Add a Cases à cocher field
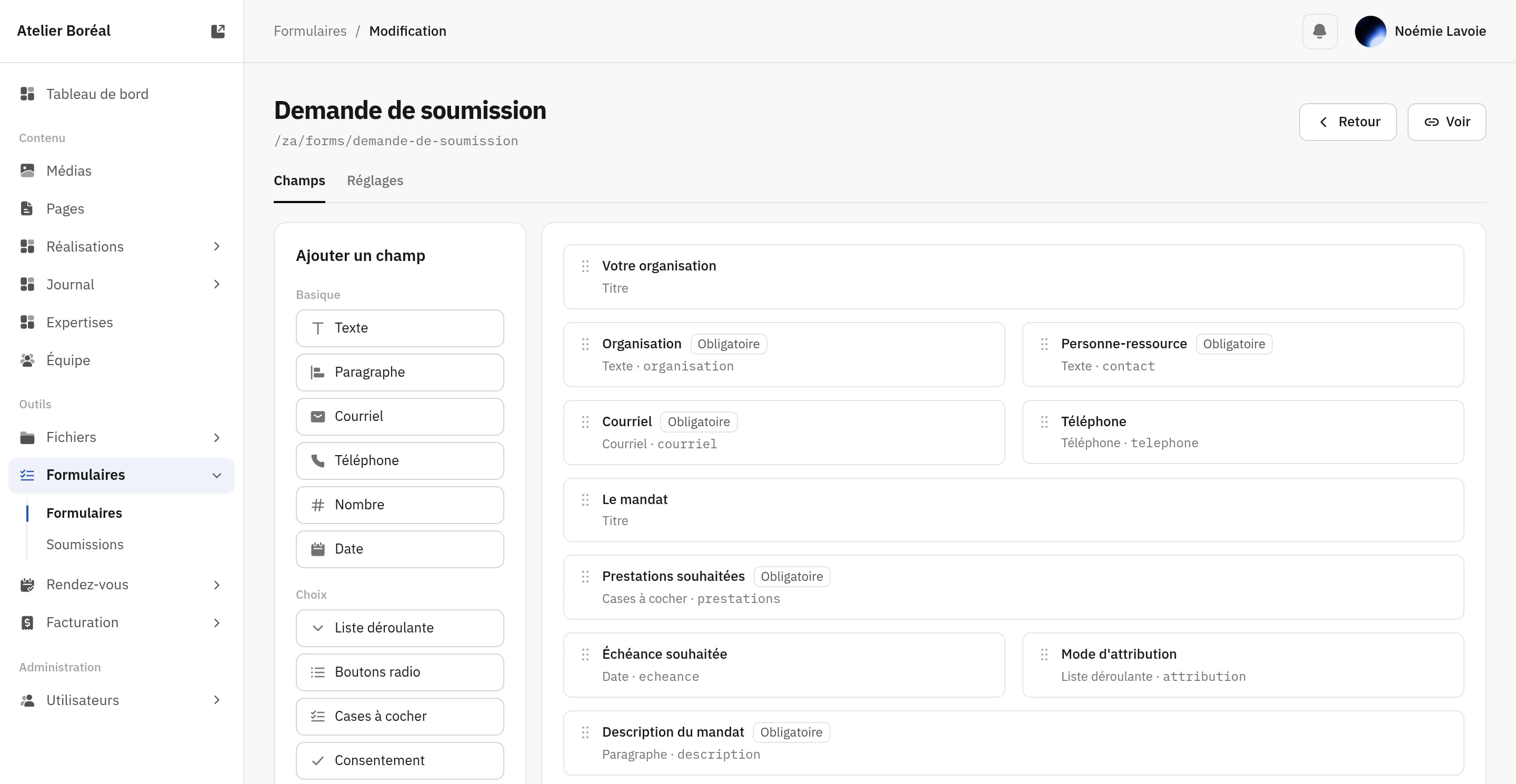 [400, 716]
